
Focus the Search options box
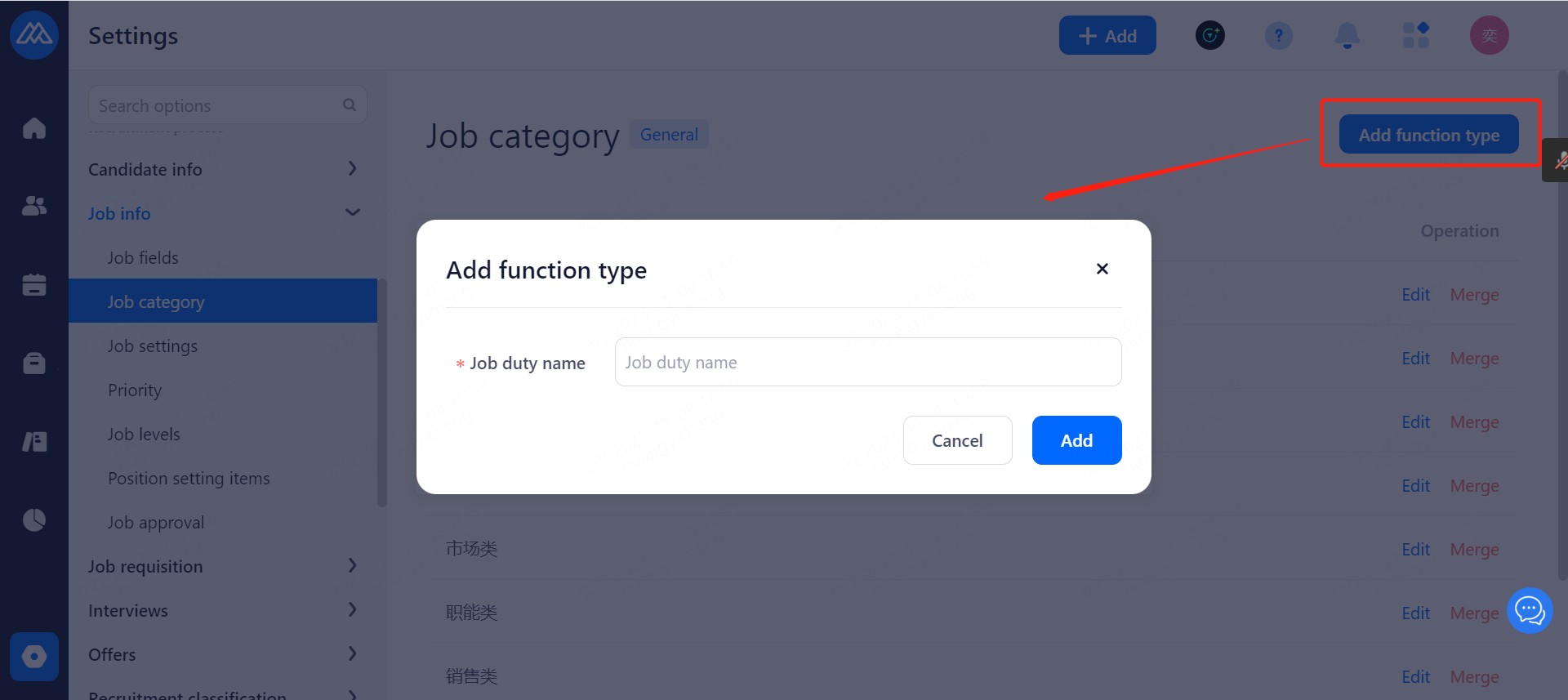(216, 106)
